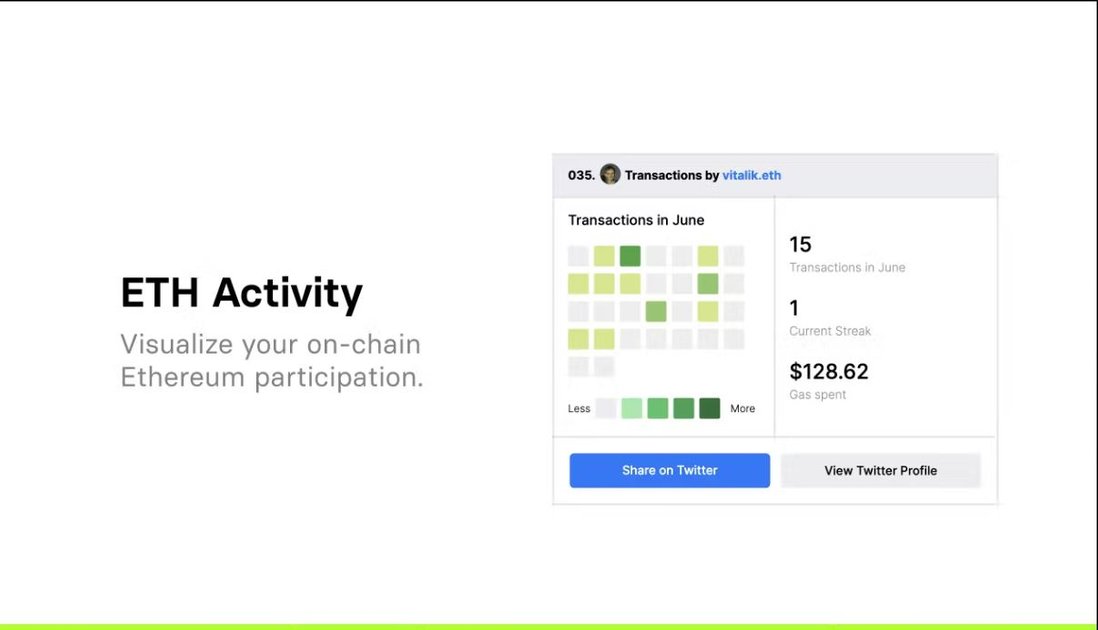
Task: Open the vitalik.eth profile link
Action: 752,175
